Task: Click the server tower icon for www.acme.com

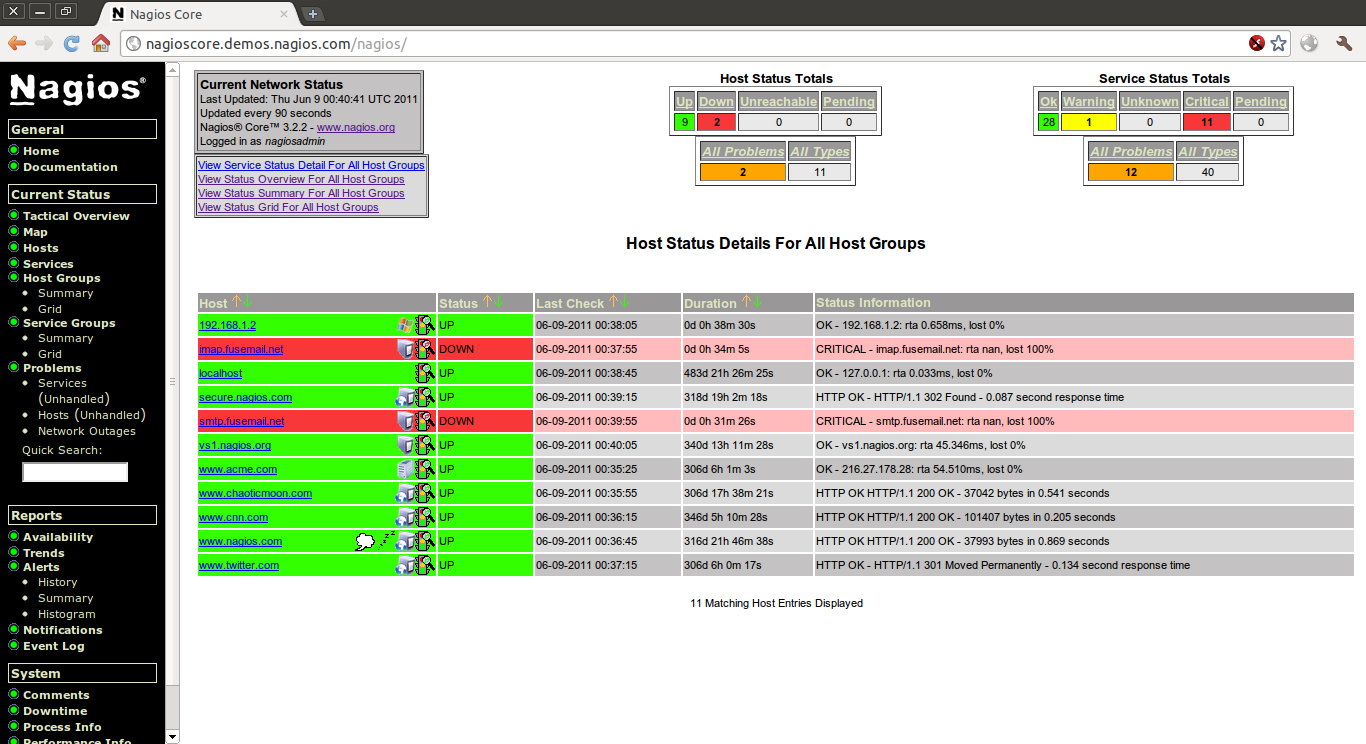Action: pos(405,468)
